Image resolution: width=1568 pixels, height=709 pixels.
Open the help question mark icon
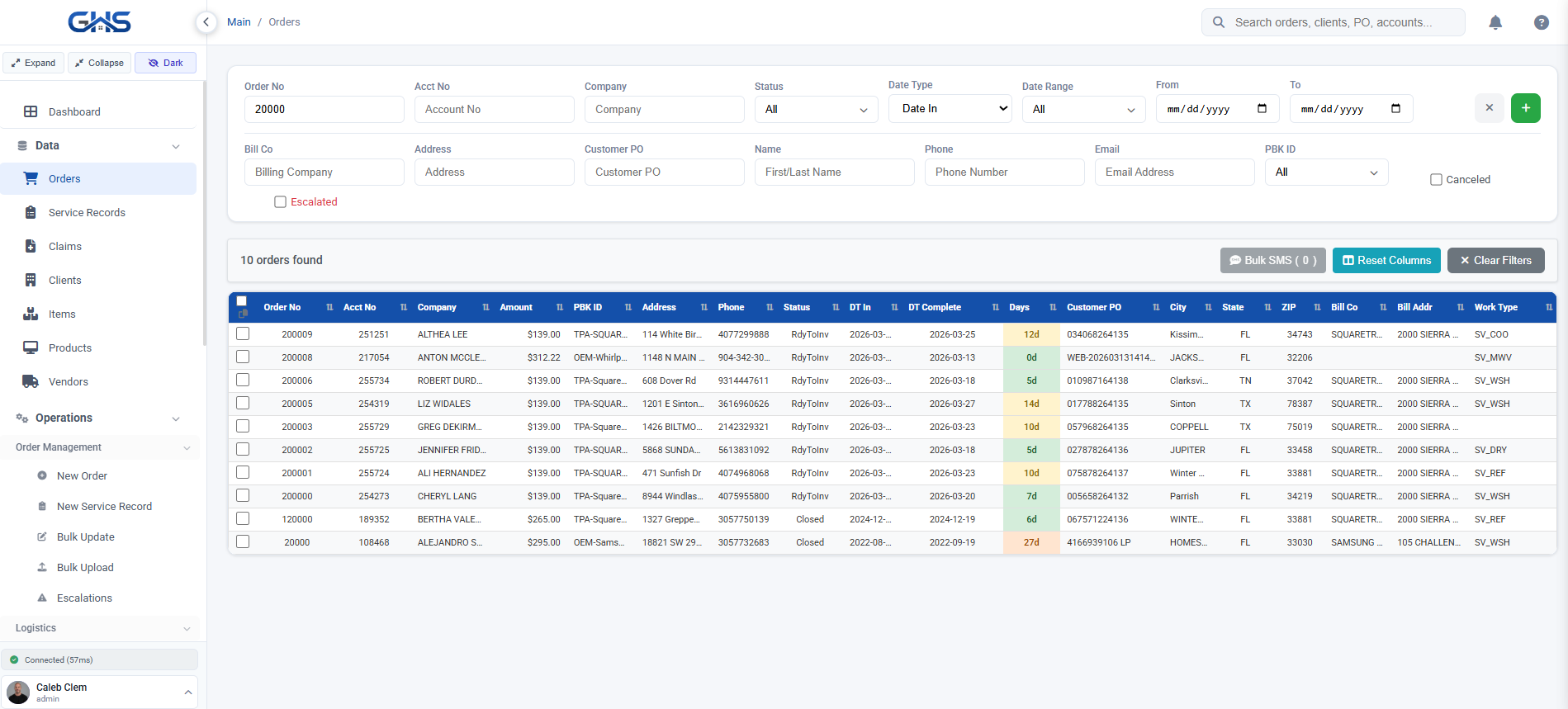1542,22
